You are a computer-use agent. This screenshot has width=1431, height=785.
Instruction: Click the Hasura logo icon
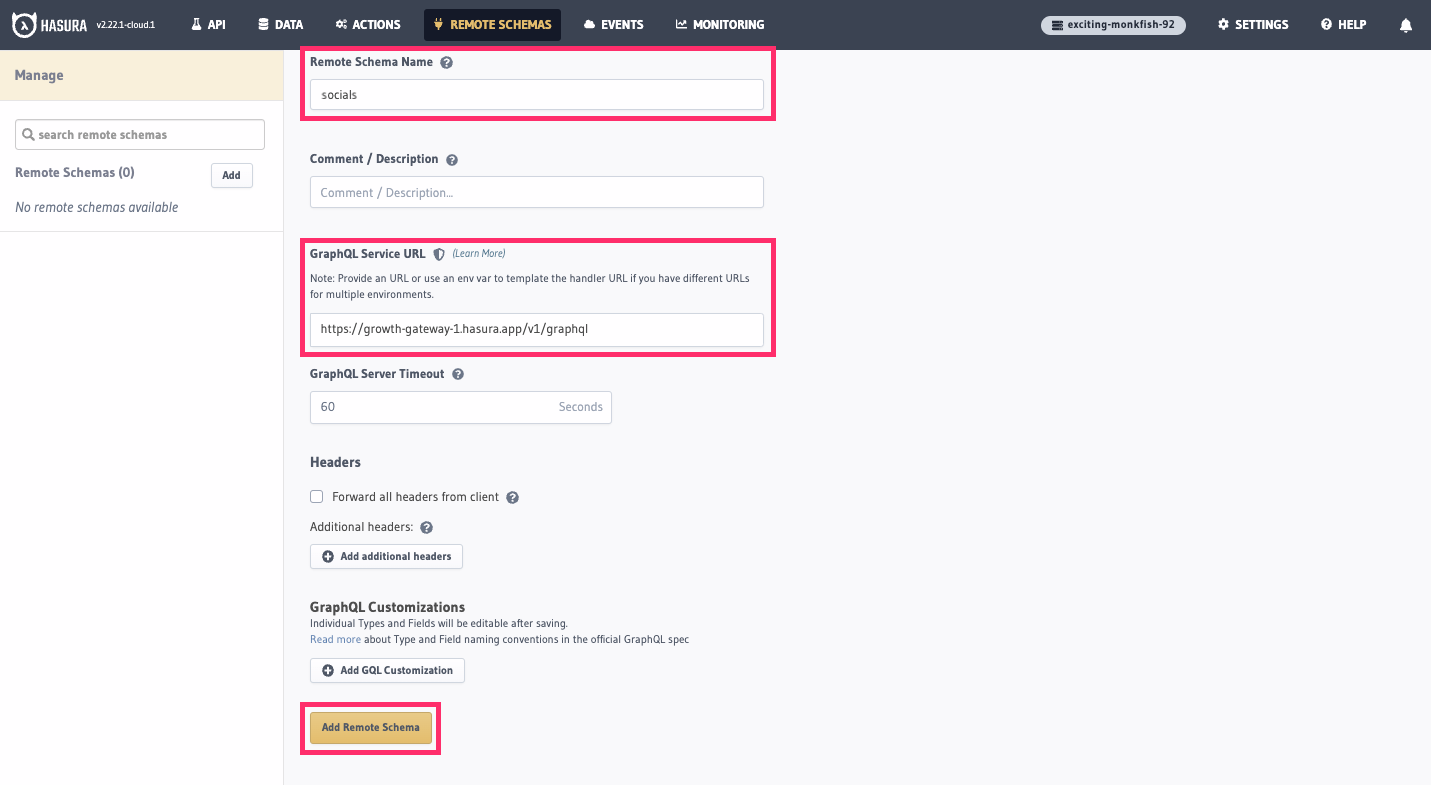point(25,24)
